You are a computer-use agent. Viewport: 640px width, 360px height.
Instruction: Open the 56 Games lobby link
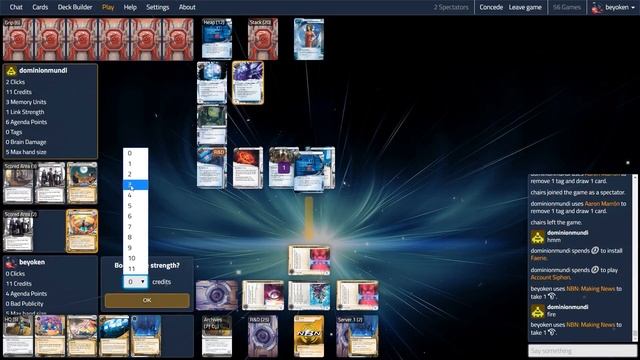coord(567,7)
